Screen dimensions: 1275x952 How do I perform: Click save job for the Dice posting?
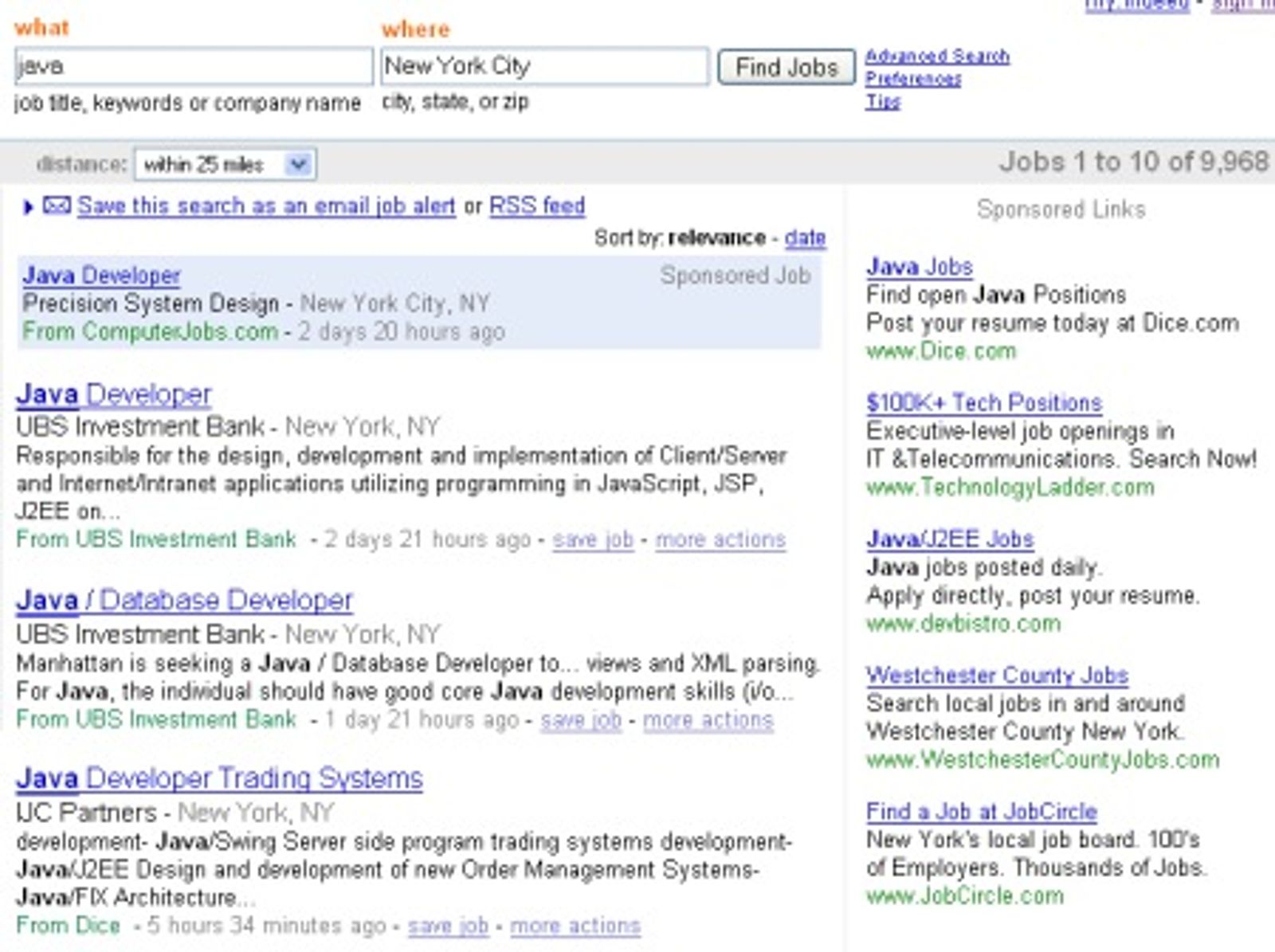448,926
